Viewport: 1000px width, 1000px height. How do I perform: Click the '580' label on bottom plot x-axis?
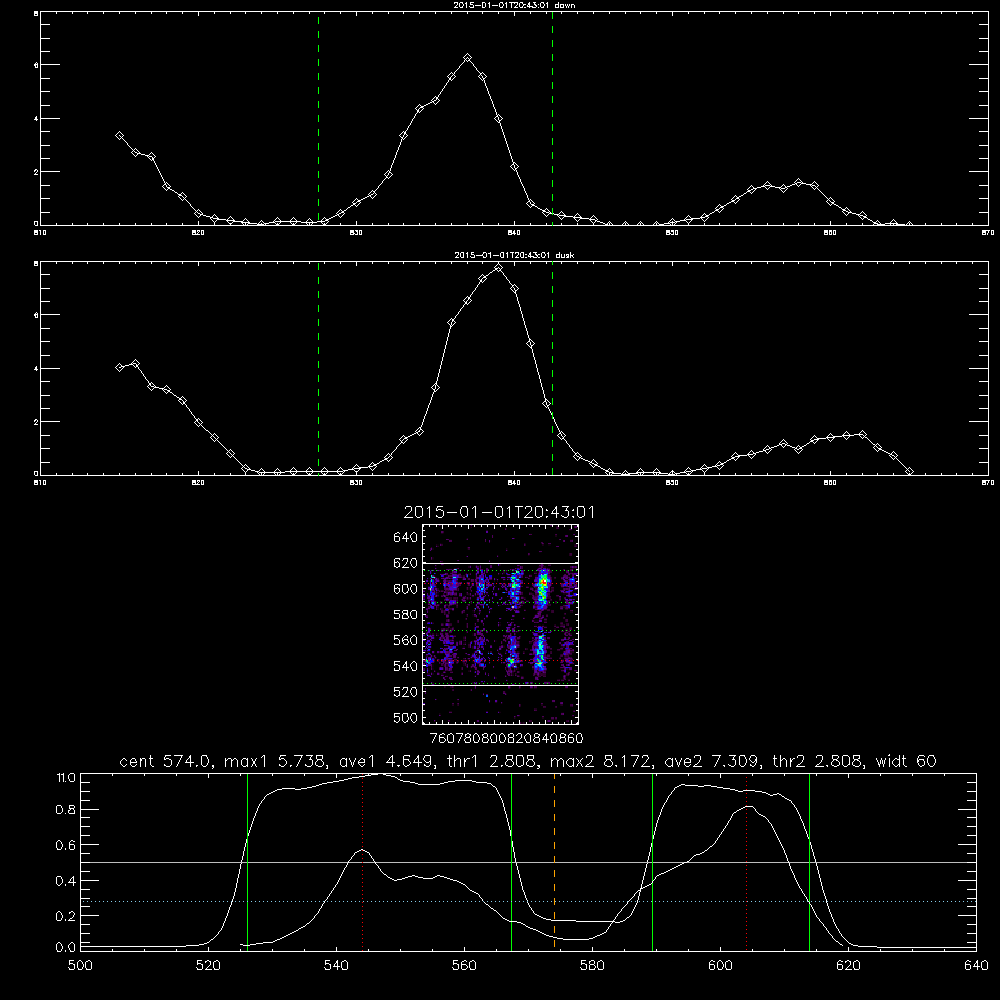(592, 966)
